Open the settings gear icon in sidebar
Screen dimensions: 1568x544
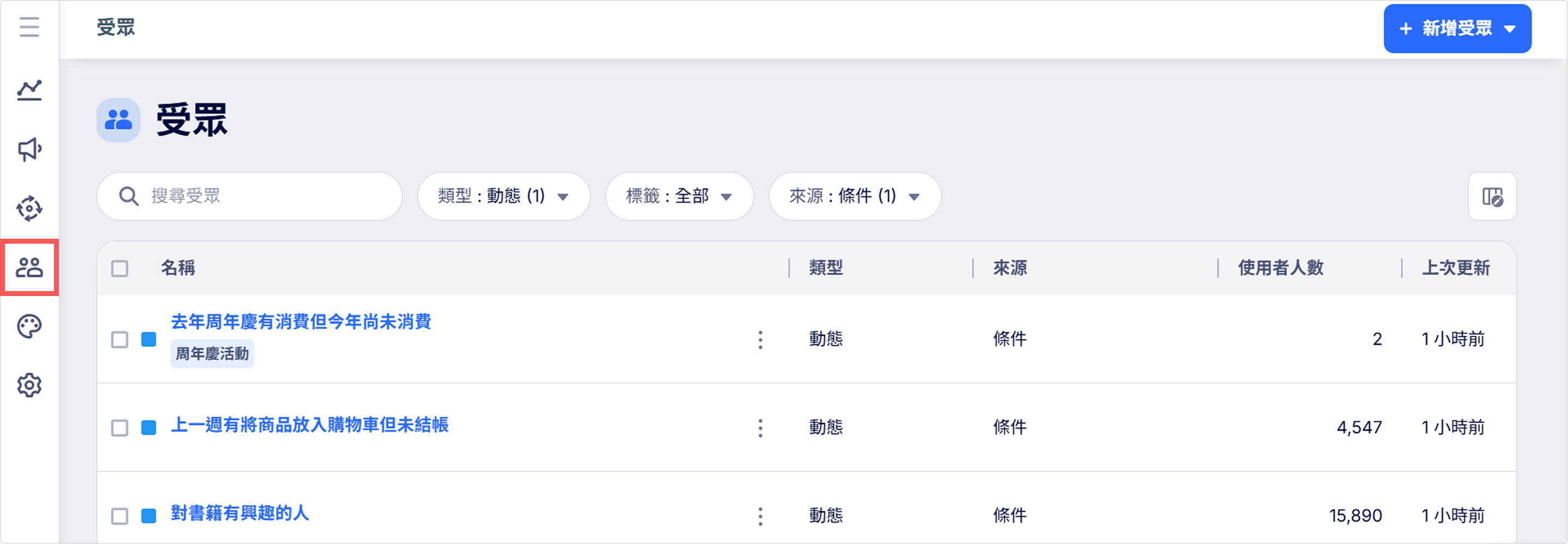pos(29,385)
